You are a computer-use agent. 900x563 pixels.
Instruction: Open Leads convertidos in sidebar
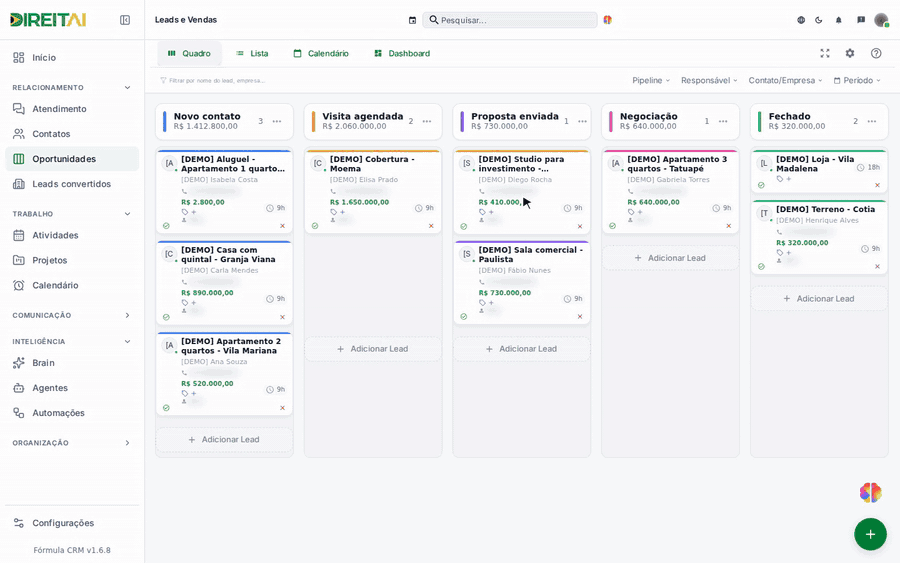tap(72, 184)
